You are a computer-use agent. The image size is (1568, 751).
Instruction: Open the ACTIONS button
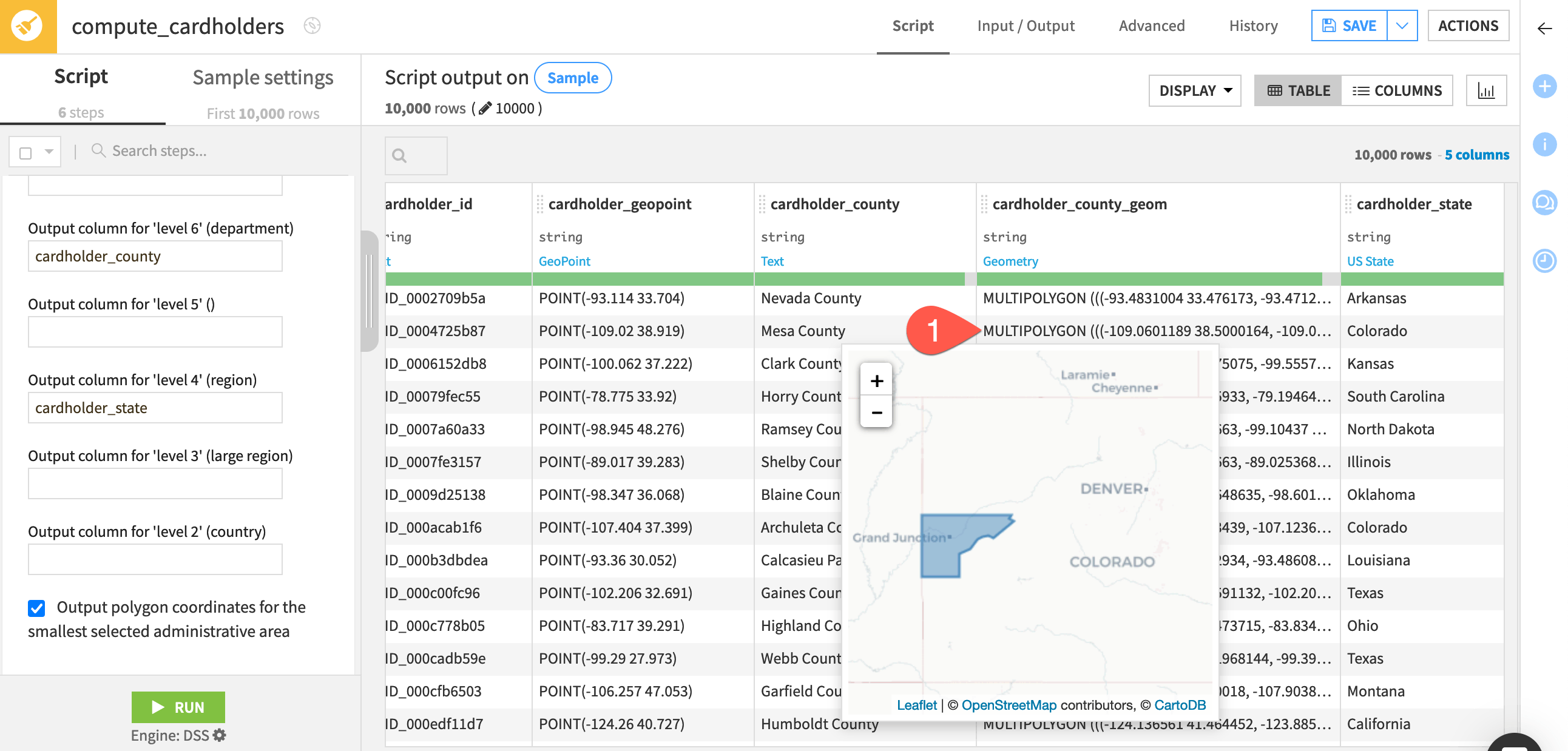[1467, 25]
